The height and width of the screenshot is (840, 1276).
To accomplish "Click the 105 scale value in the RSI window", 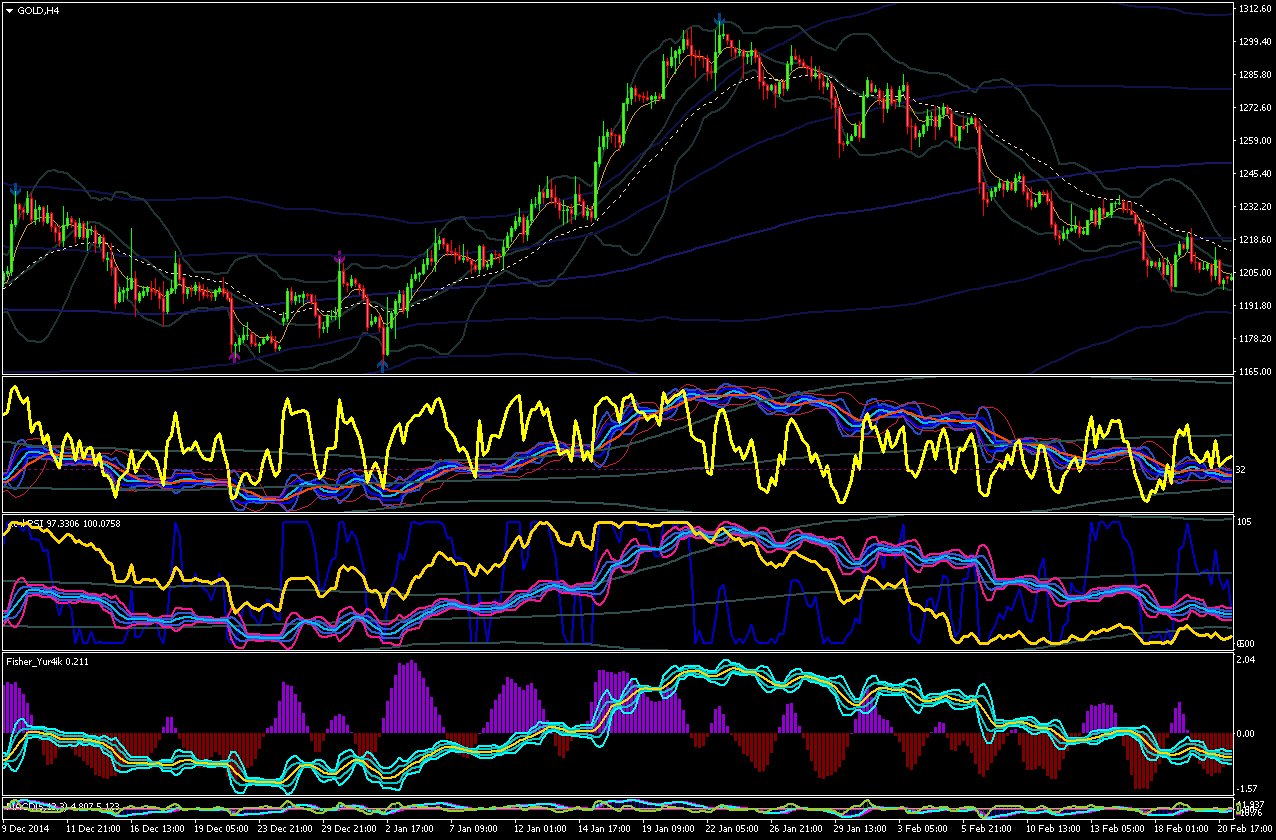I will (x=1244, y=522).
